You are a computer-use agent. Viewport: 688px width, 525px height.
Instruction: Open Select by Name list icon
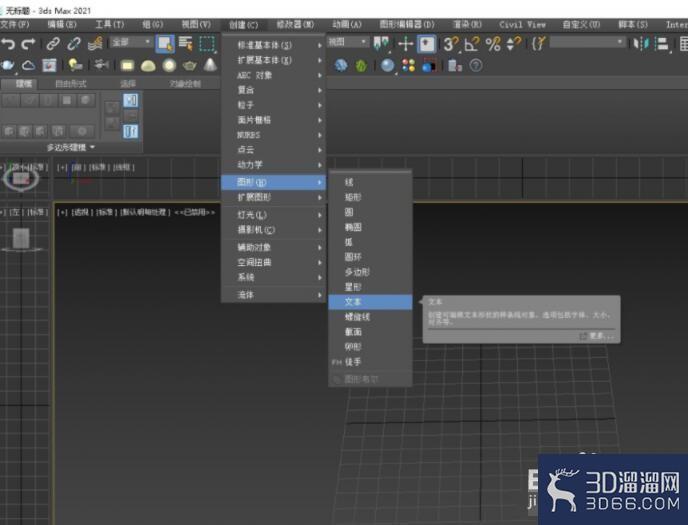(186, 44)
